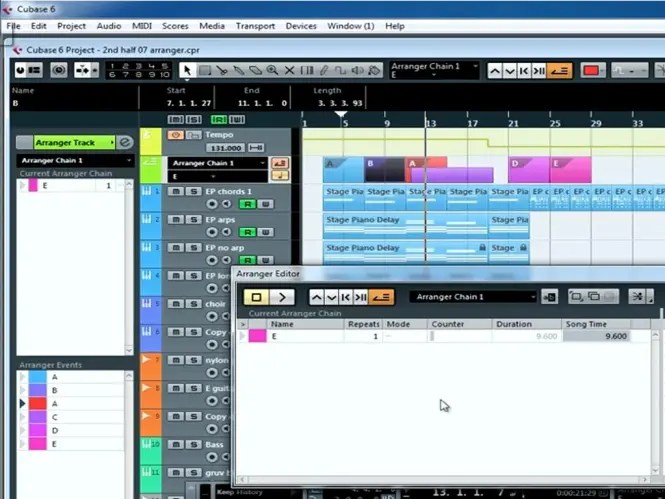Open the Transport menu
This screenshot has width=665, height=499.
point(255,26)
